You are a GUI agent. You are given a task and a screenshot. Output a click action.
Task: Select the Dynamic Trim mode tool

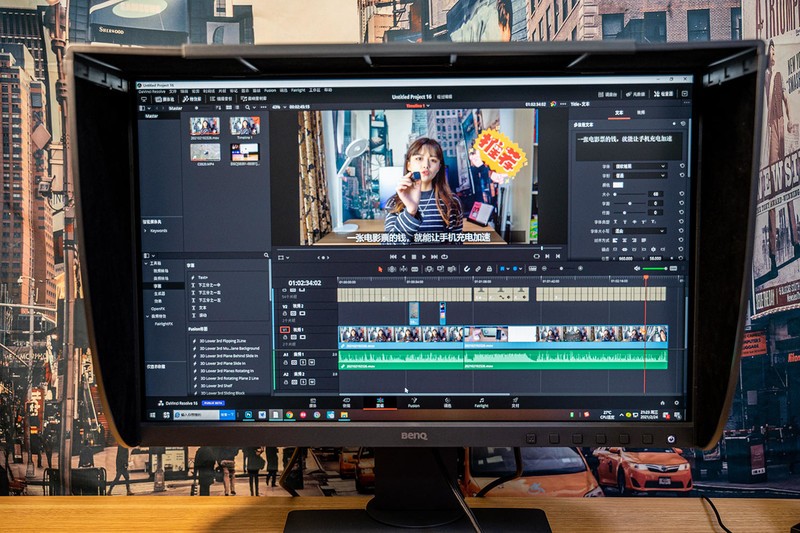tap(403, 269)
